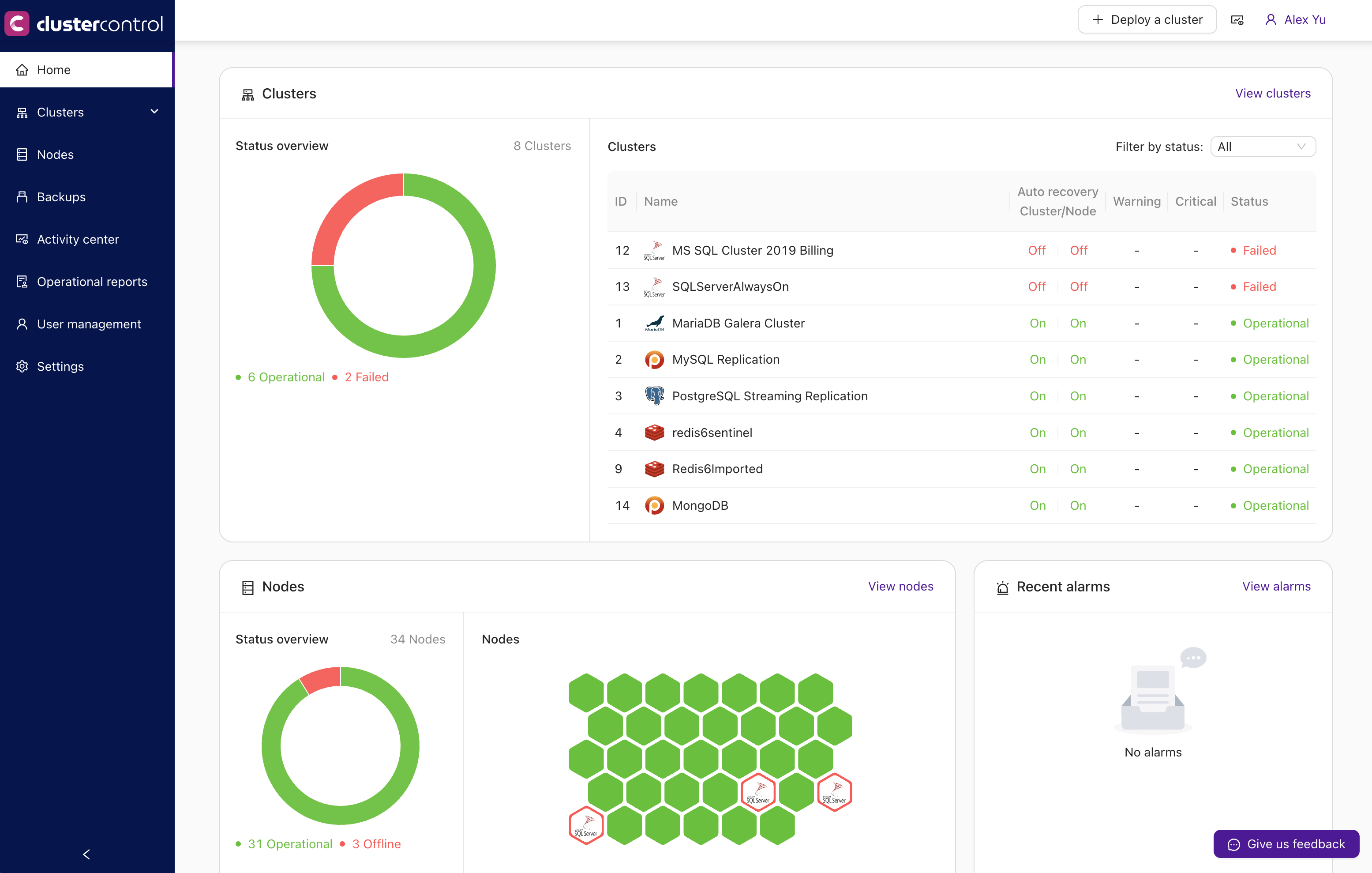Click the Redis icon for Redis6Imported
Viewport: 1372px width, 873px height.
654,469
